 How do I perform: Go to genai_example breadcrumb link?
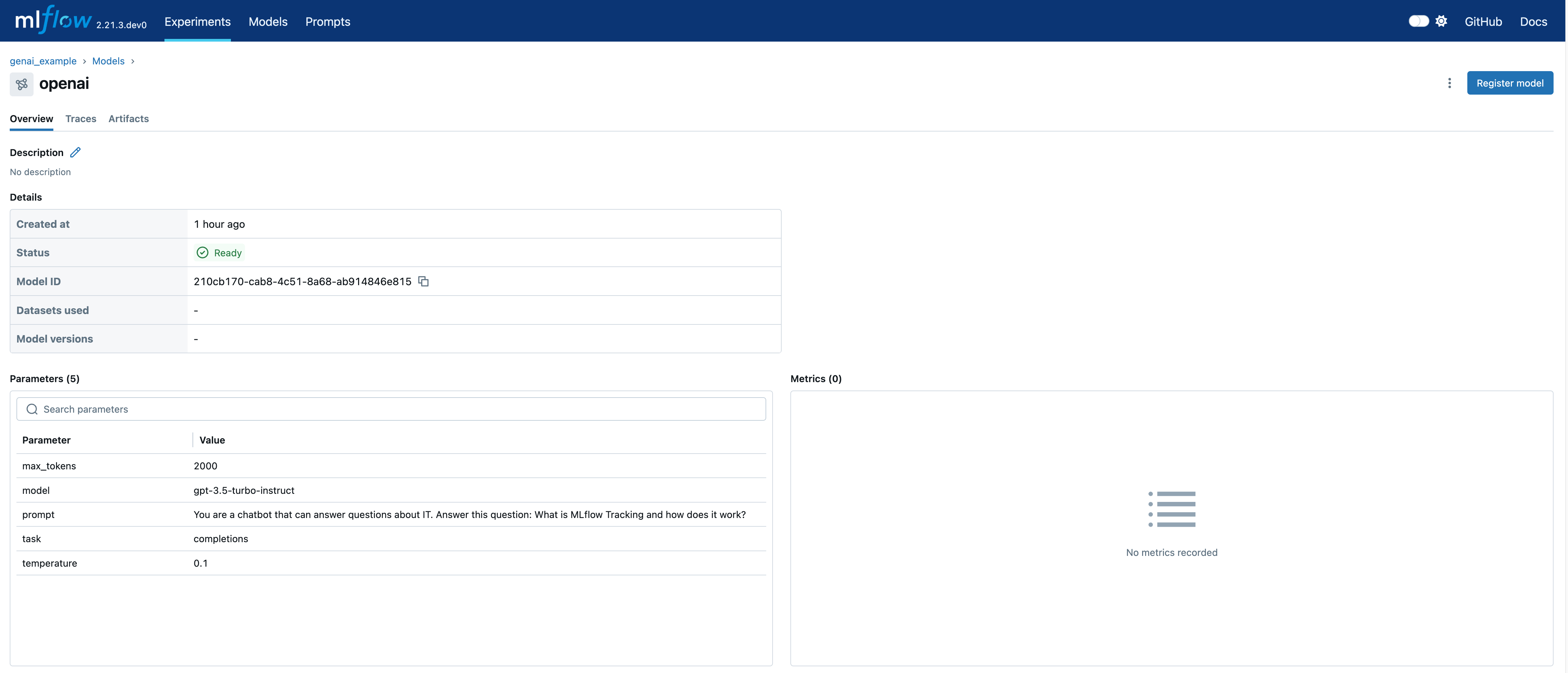click(x=43, y=61)
